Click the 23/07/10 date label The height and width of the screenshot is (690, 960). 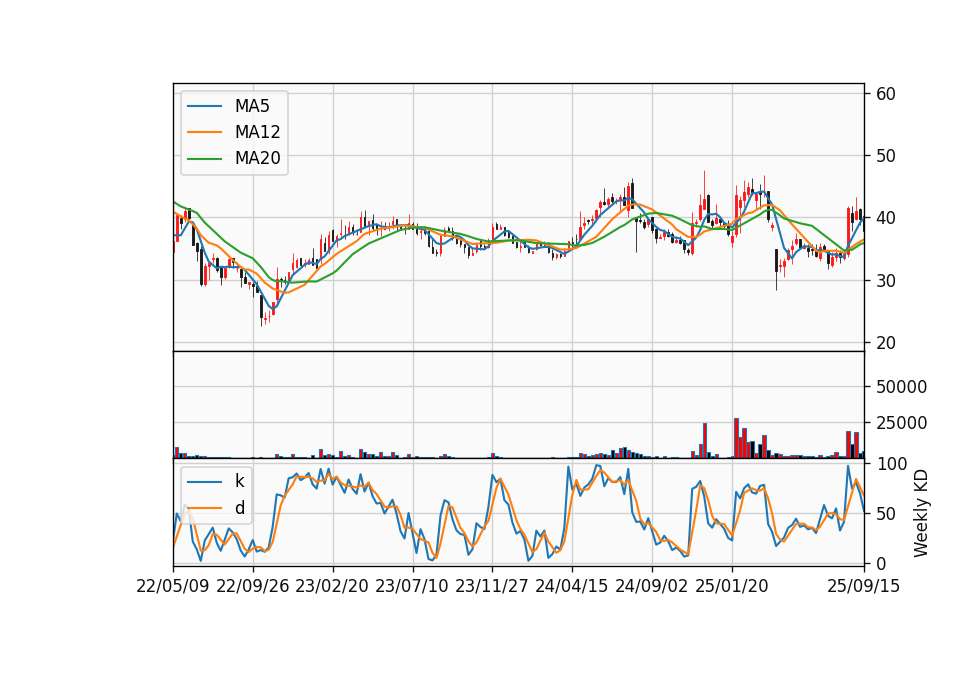pos(412,586)
